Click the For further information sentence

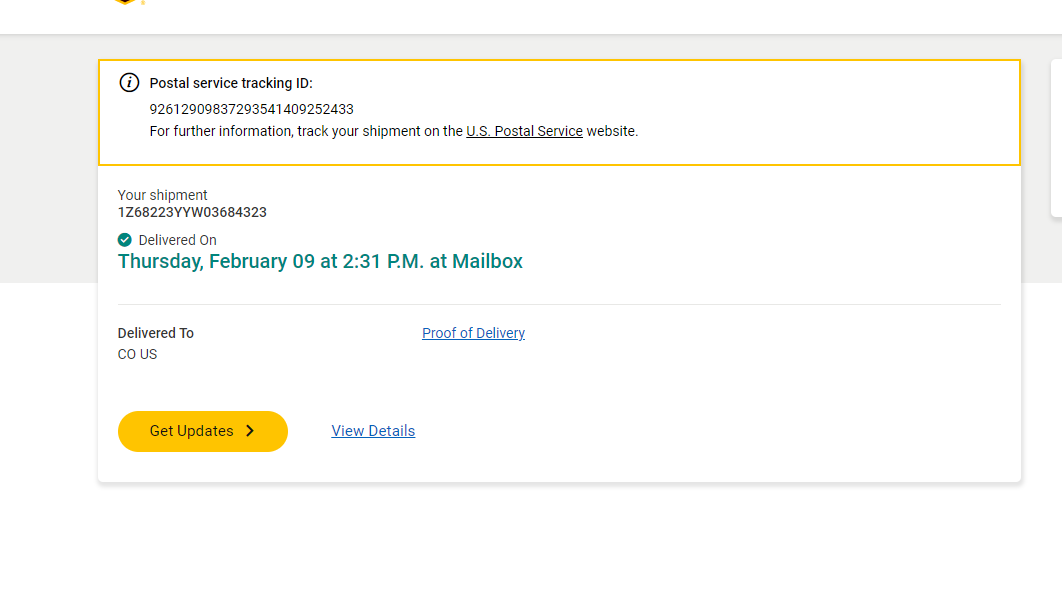[305, 131]
